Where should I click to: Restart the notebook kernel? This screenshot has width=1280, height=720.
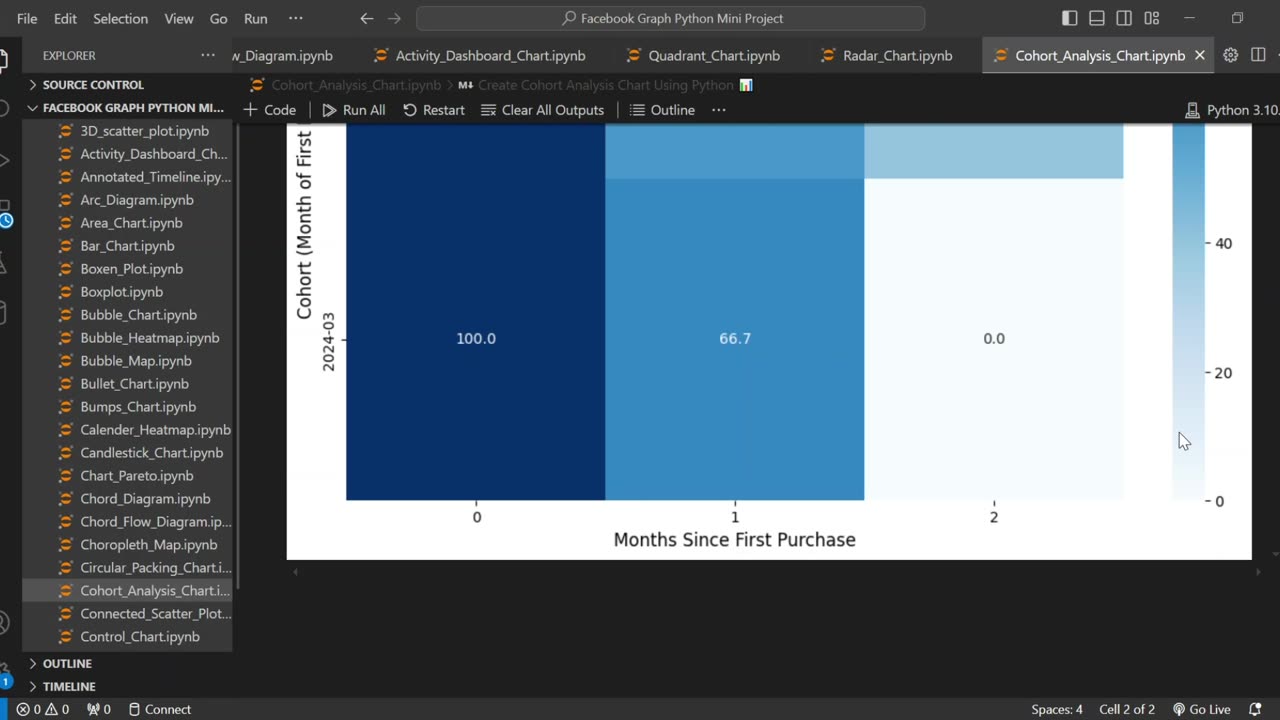tap(434, 110)
